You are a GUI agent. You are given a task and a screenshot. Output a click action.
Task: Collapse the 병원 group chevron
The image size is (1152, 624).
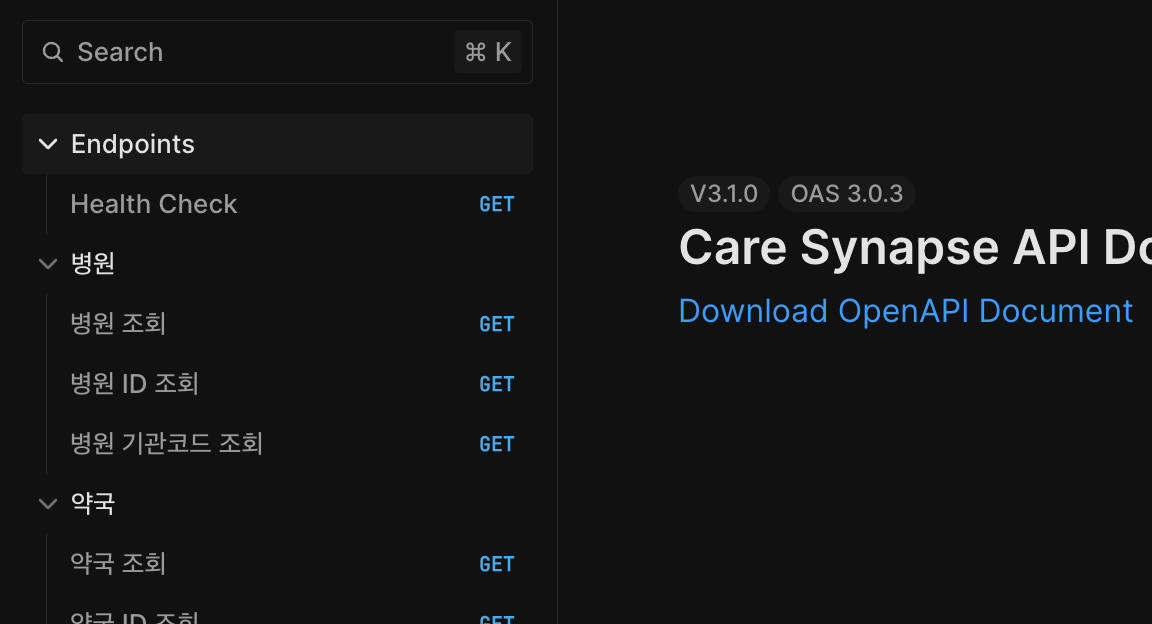47,264
